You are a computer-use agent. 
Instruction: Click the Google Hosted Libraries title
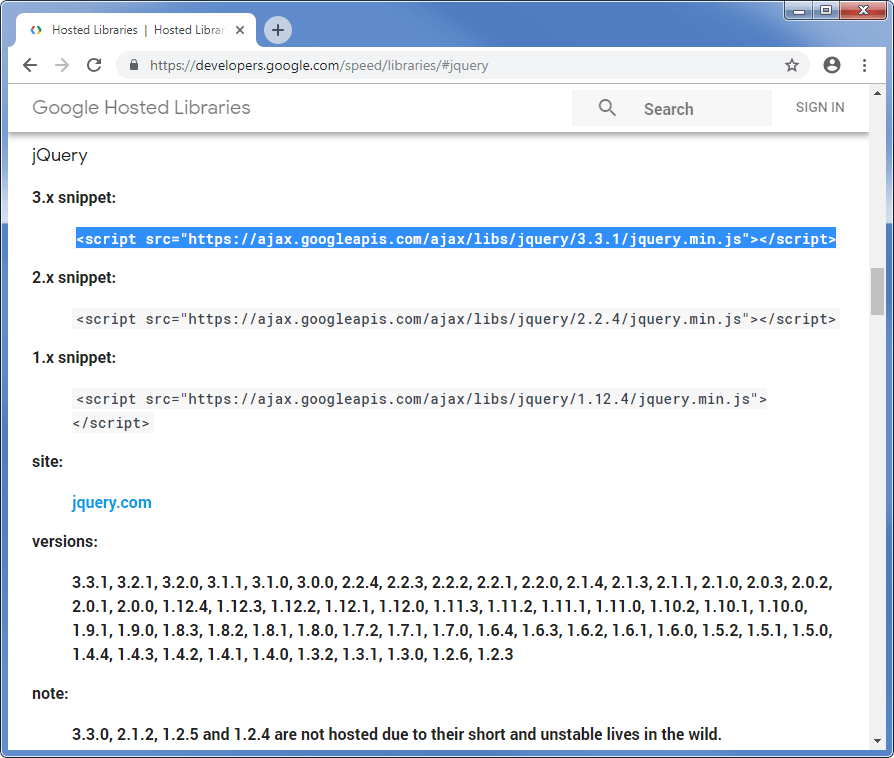coord(141,108)
